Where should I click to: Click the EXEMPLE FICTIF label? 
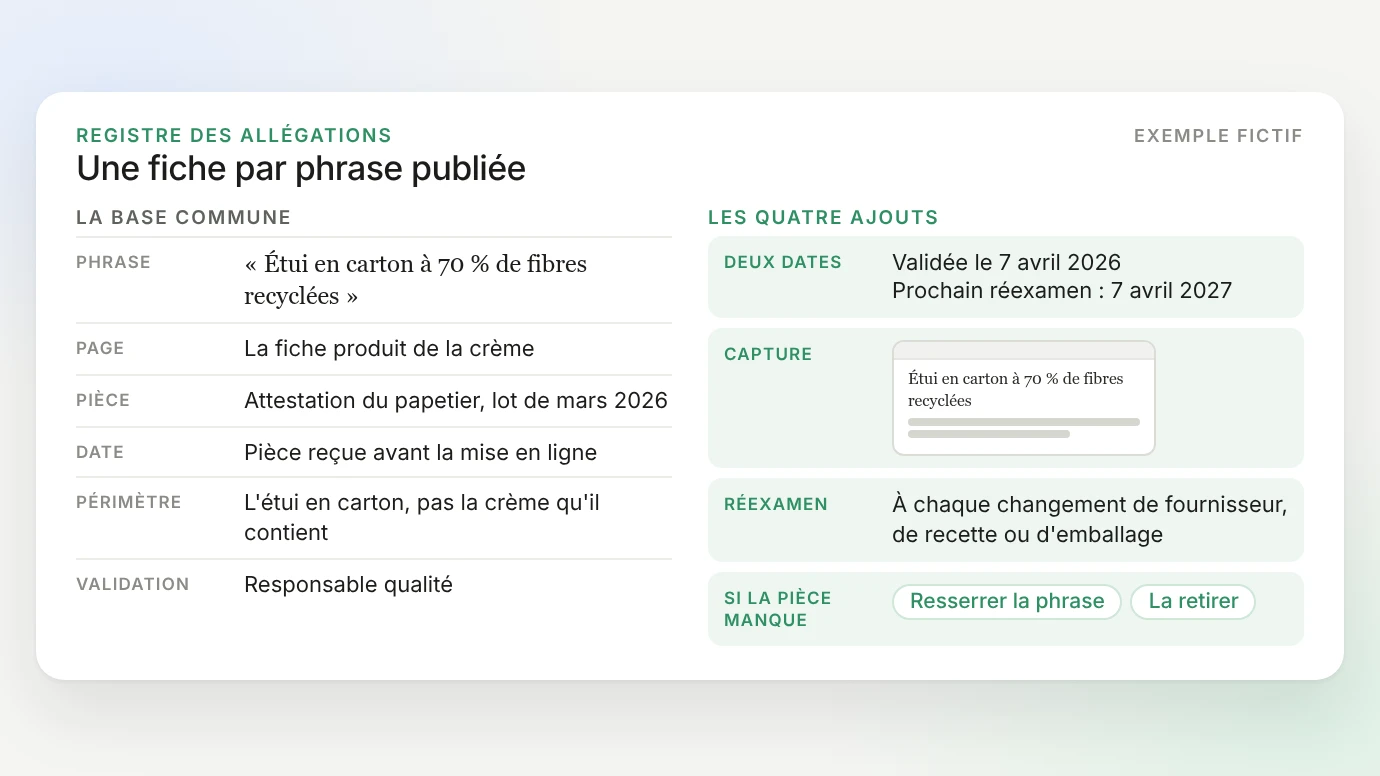(x=1218, y=136)
